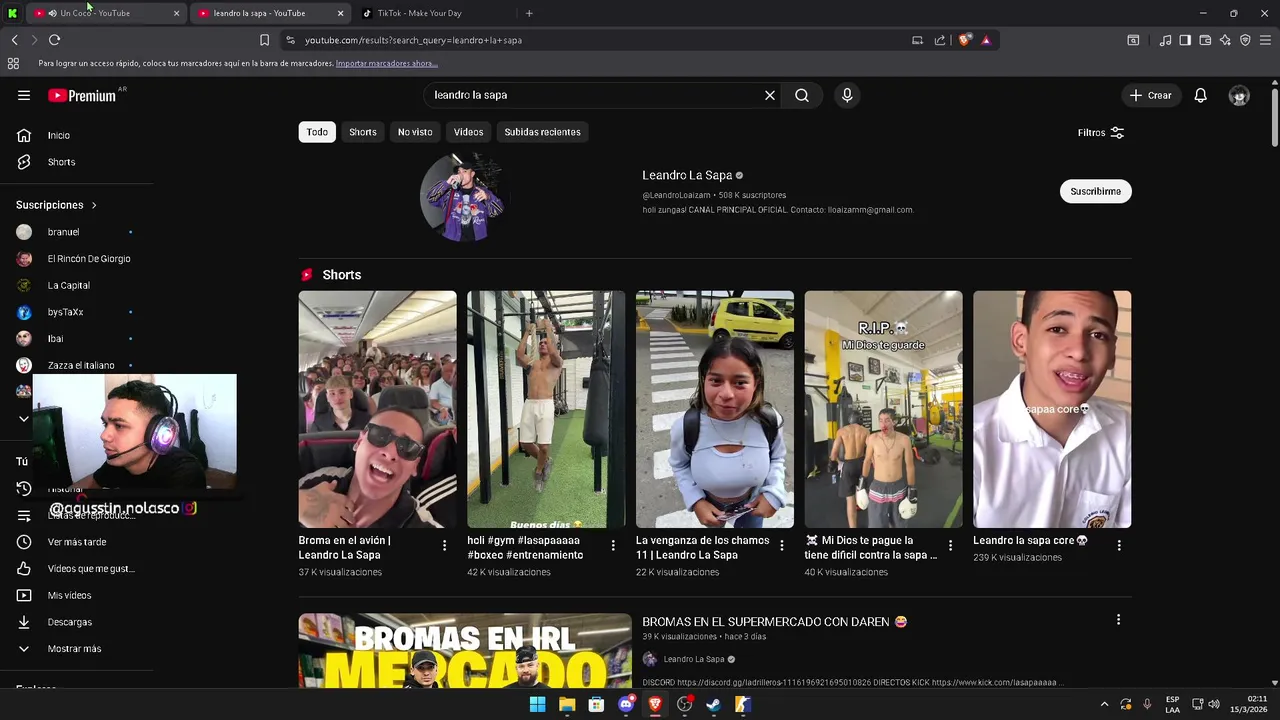Screen dimensions: 1280x720
Task: Open options menu for Broma en el avión
Action: coord(444,545)
